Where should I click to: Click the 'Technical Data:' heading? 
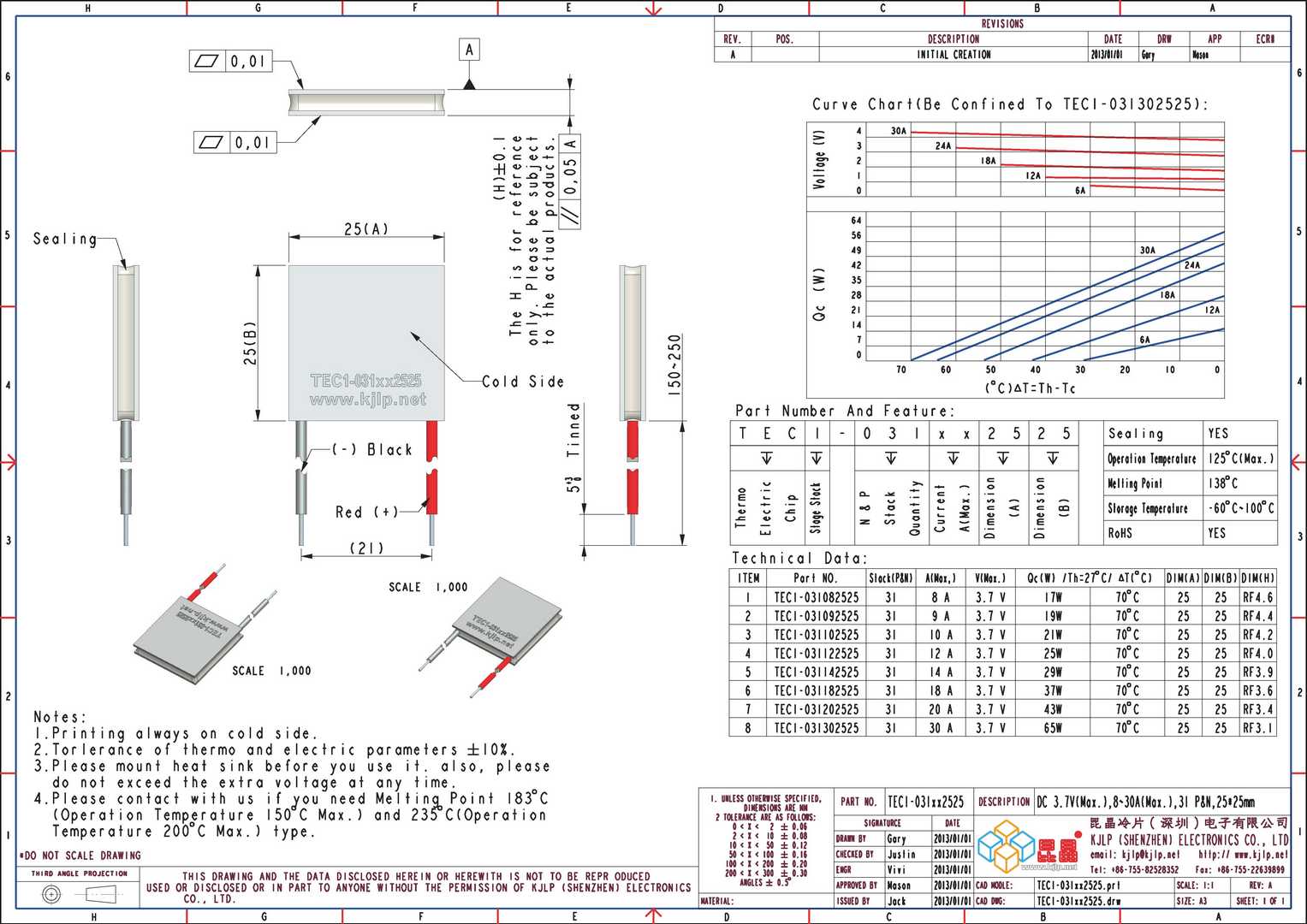pos(799,558)
